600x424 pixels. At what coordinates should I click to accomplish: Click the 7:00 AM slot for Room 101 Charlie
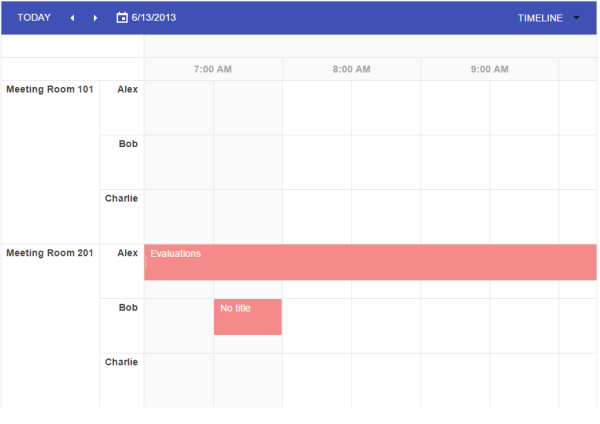click(x=179, y=217)
